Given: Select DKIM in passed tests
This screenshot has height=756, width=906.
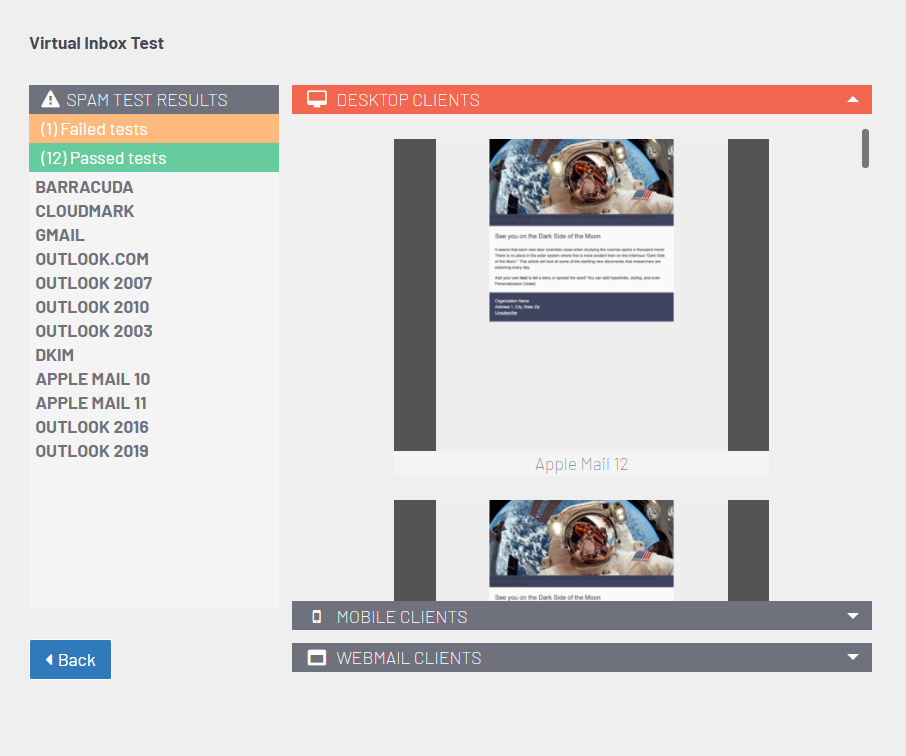Looking at the screenshot, I should click(55, 355).
